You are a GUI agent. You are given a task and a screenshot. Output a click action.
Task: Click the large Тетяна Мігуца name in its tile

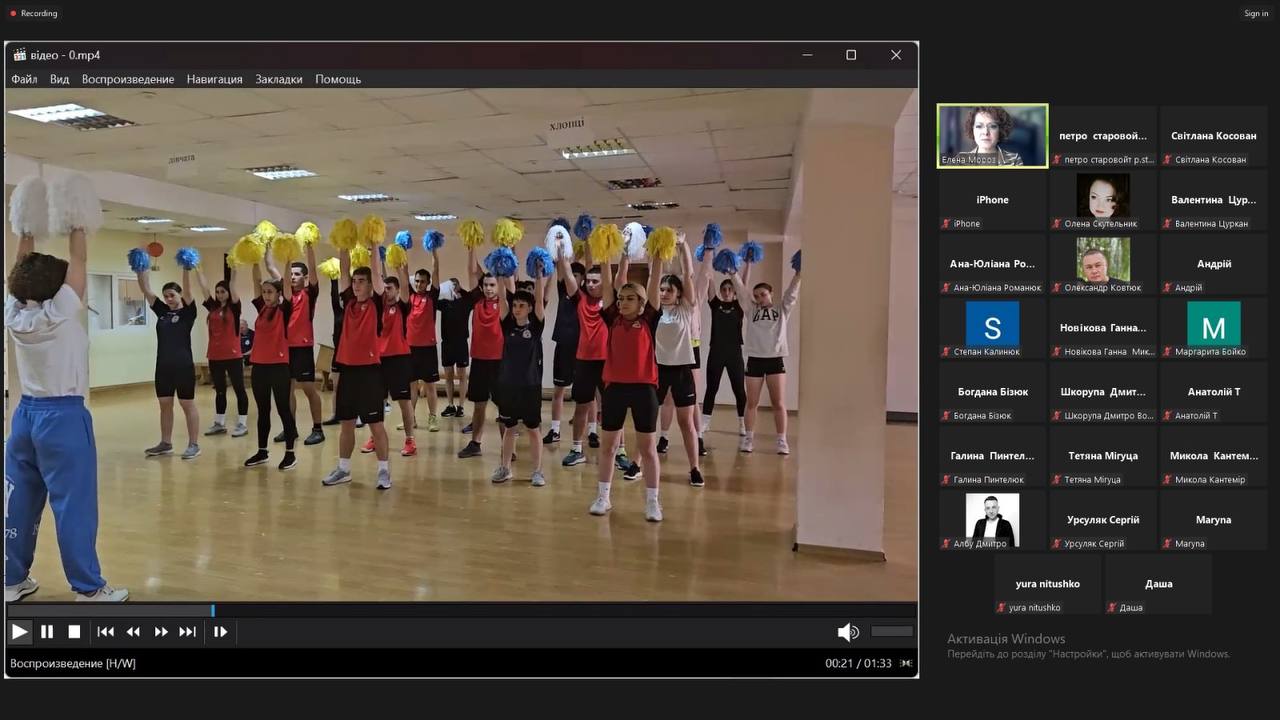tap(1103, 456)
